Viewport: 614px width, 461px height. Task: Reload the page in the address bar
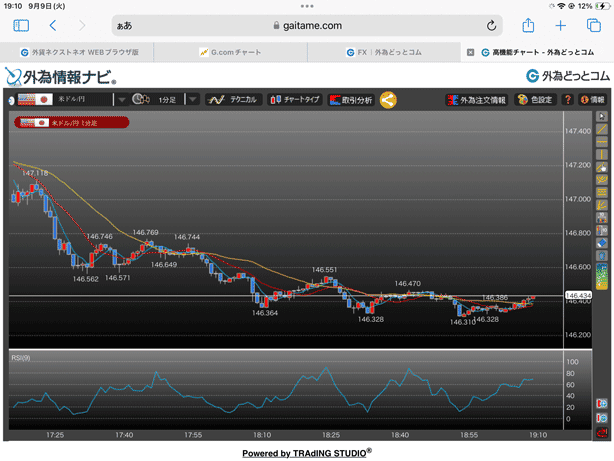click(492, 25)
